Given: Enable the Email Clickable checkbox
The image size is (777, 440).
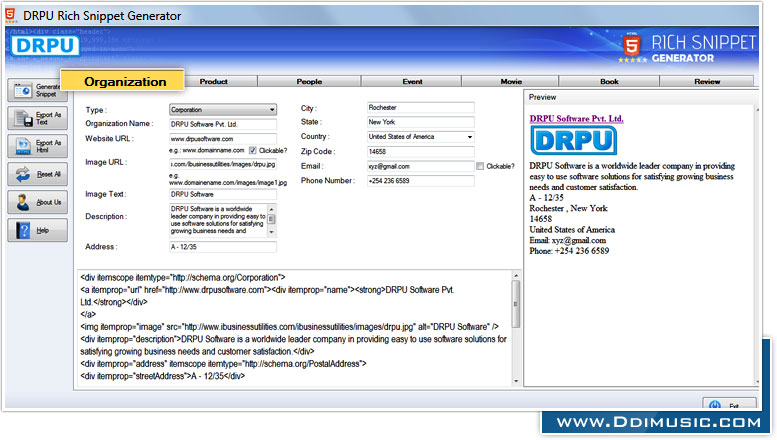Looking at the screenshot, I should coord(480,166).
